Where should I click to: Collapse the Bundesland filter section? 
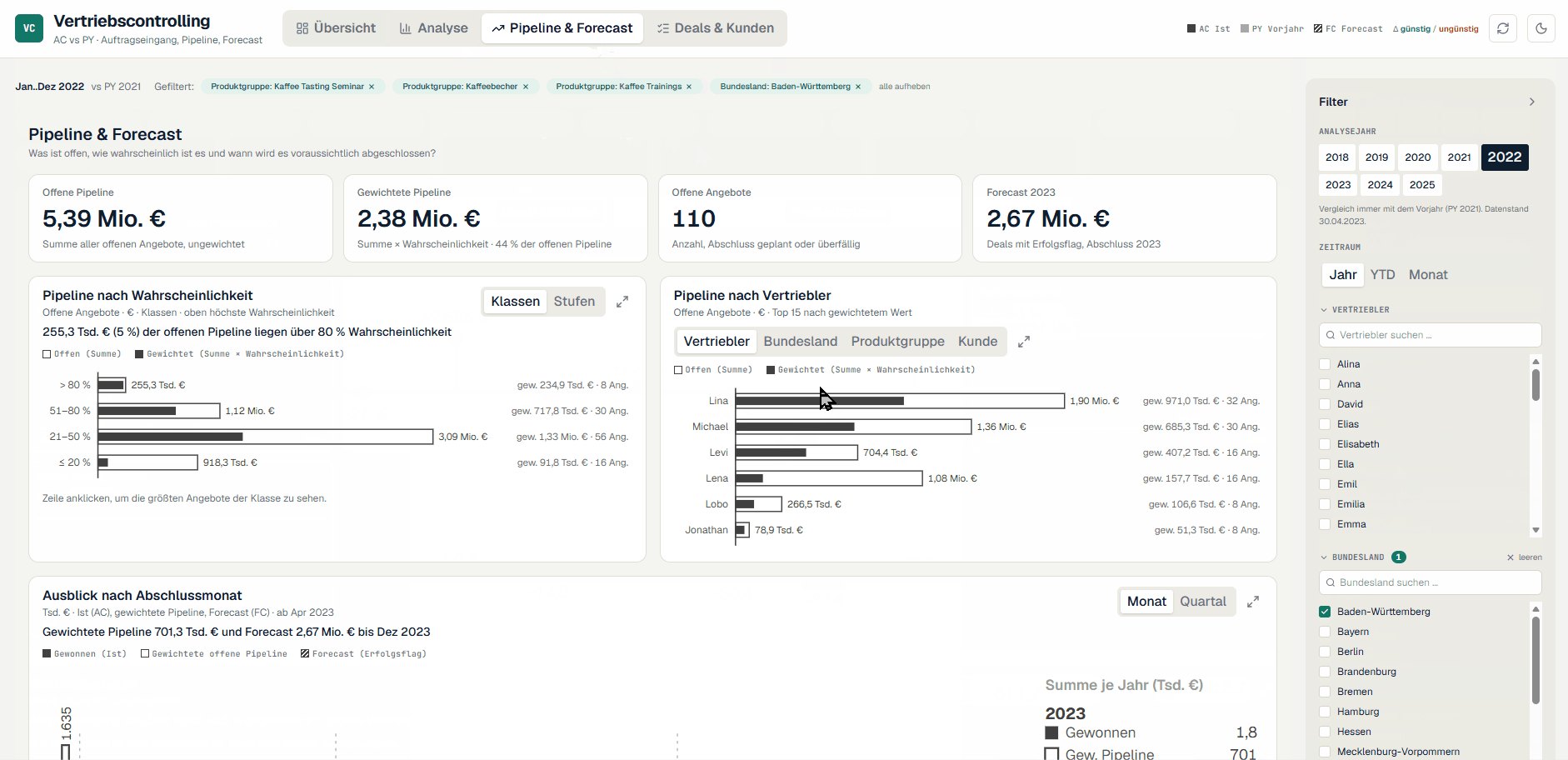coord(1351,557)
